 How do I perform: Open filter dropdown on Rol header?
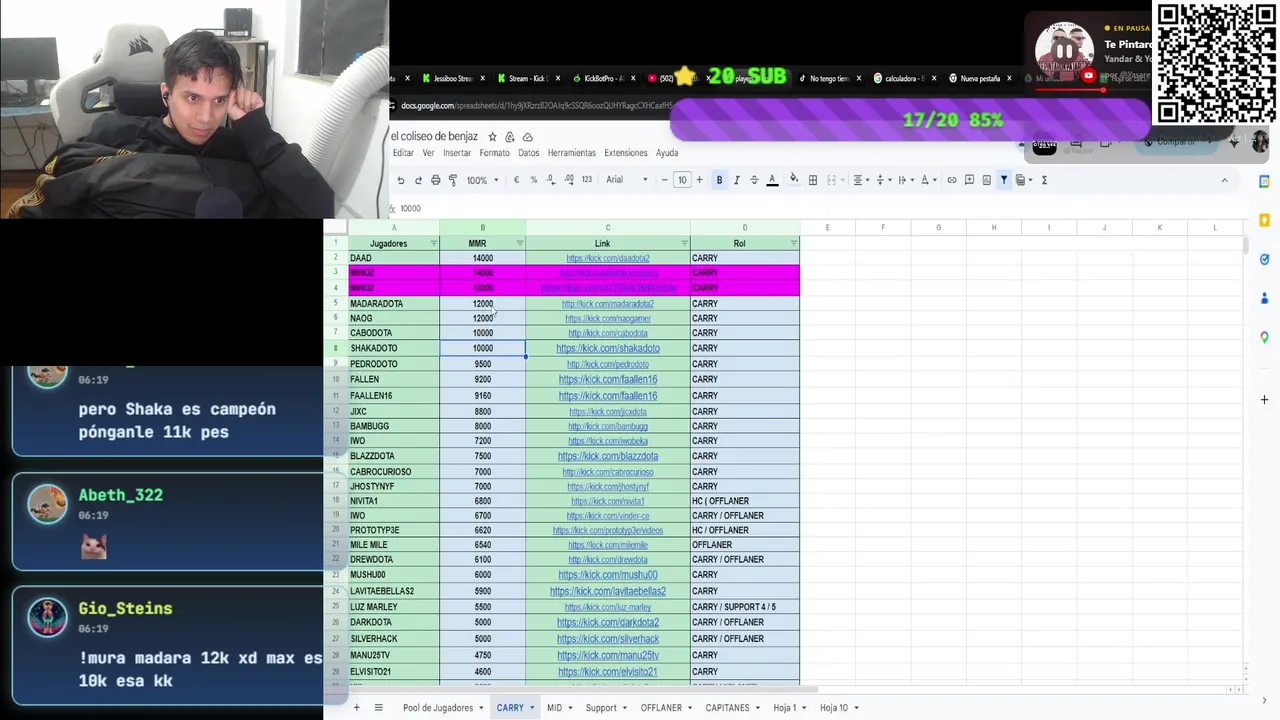[x=794, y=243]
